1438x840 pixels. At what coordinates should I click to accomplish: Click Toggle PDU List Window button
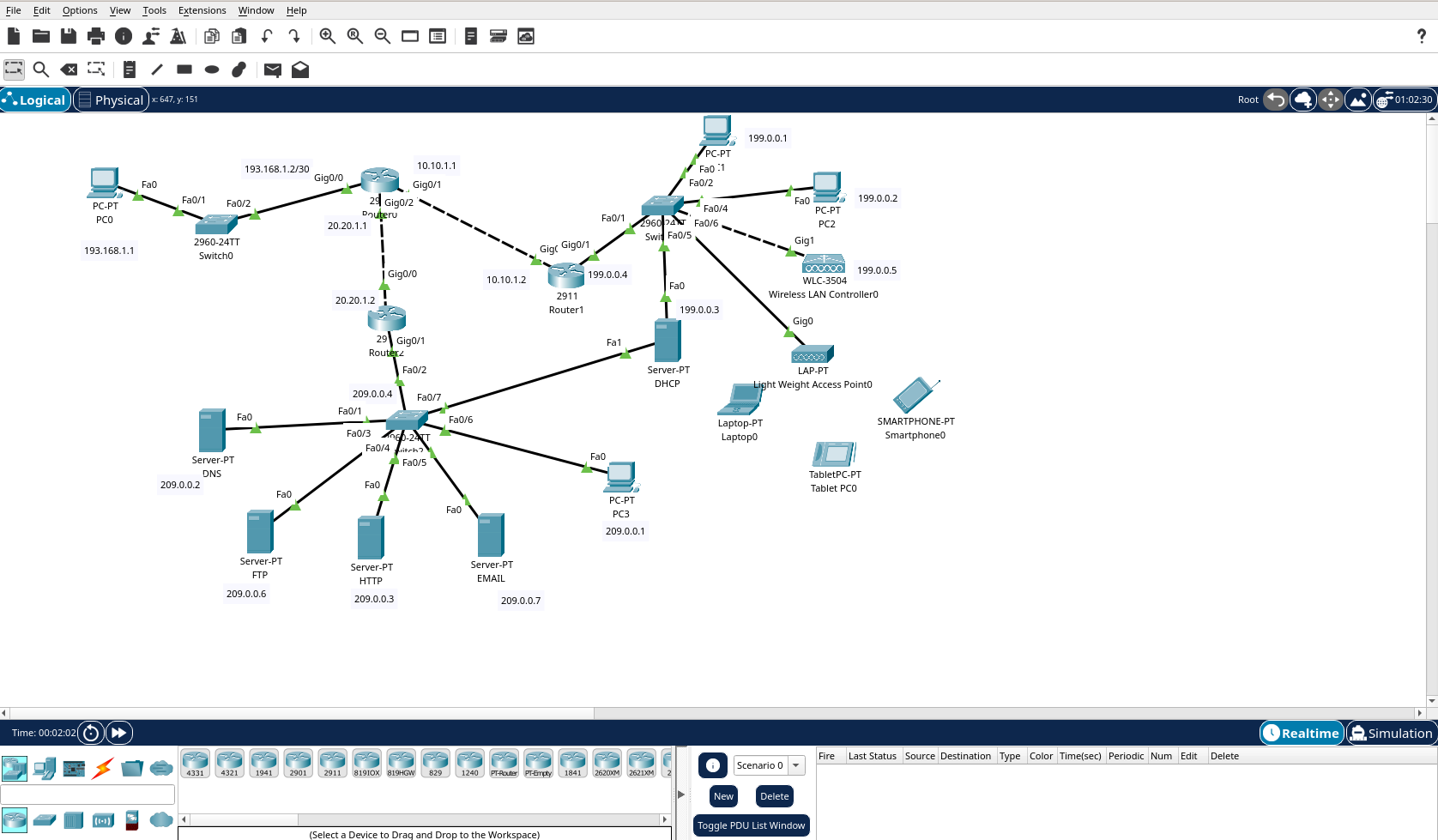(x=752, y=825)
